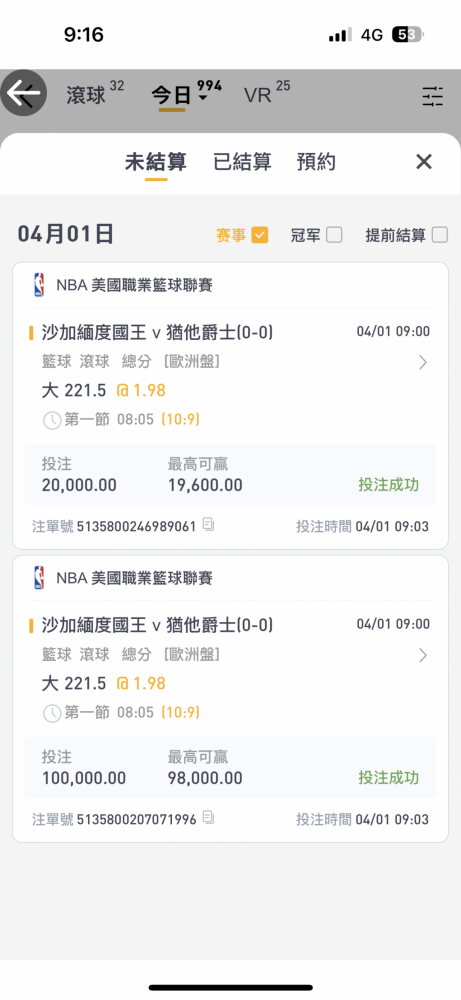The height and width of the screenshot is (1000, 461).
Task: Tap the back arrow icon
Action: [x=24, y=93]
